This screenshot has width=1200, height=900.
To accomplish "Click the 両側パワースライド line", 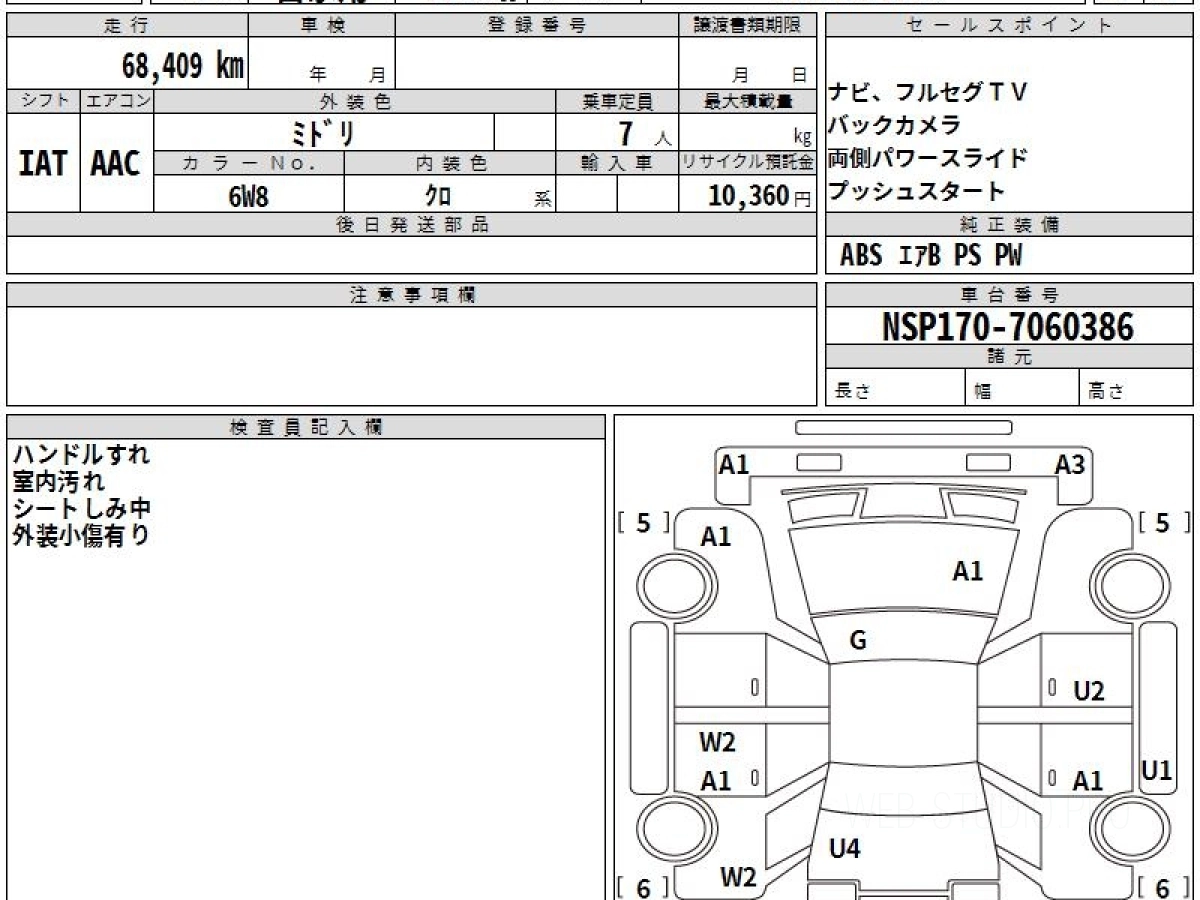I will click(x=928, y=158).
